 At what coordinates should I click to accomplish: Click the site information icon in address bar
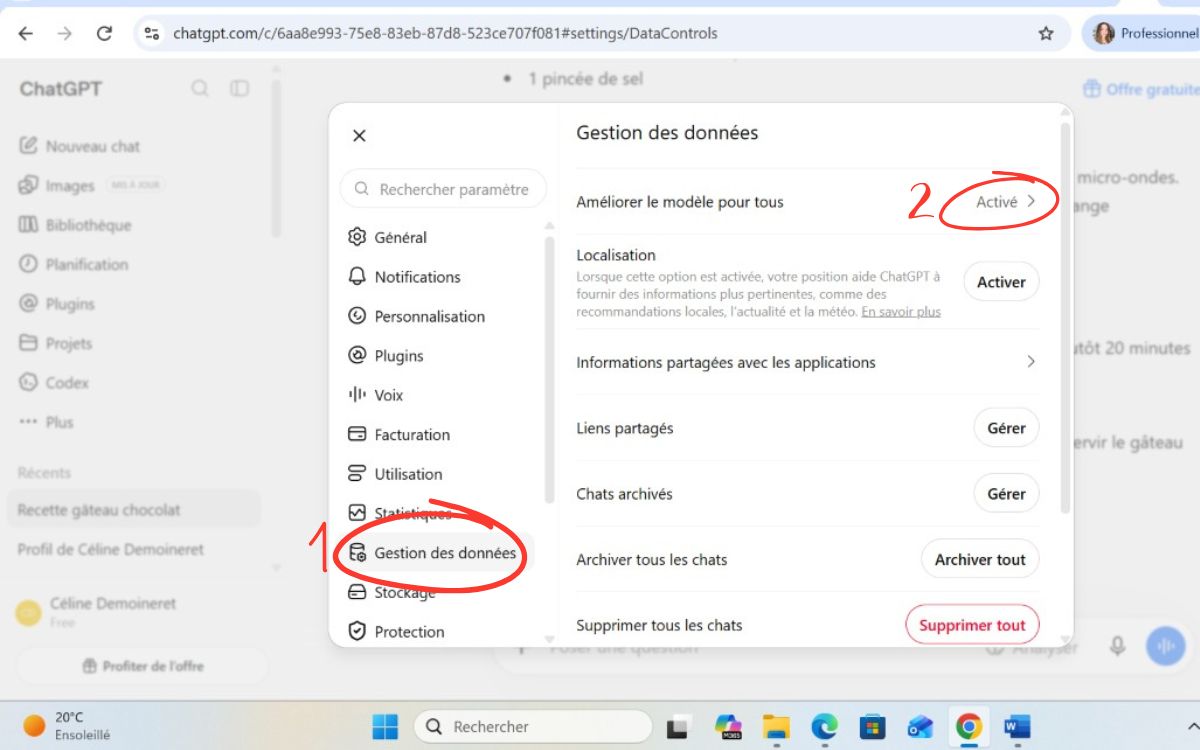click(x=152, y=33)
